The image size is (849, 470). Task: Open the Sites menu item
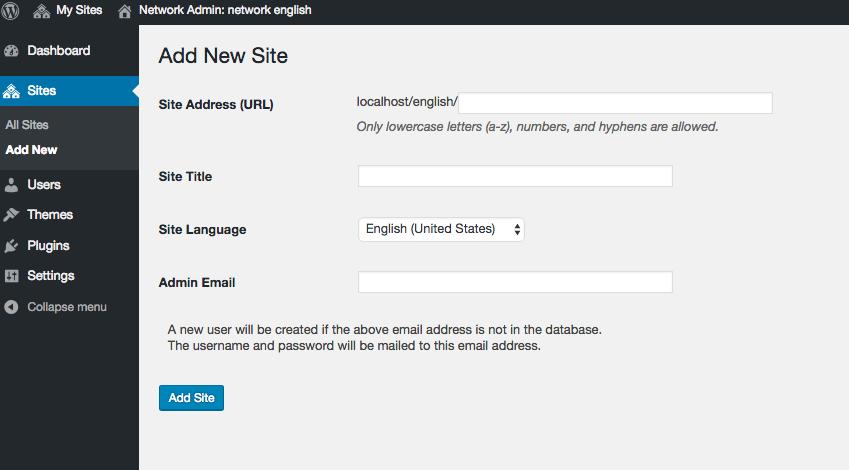pyautogui.click(x=69, y=91)
